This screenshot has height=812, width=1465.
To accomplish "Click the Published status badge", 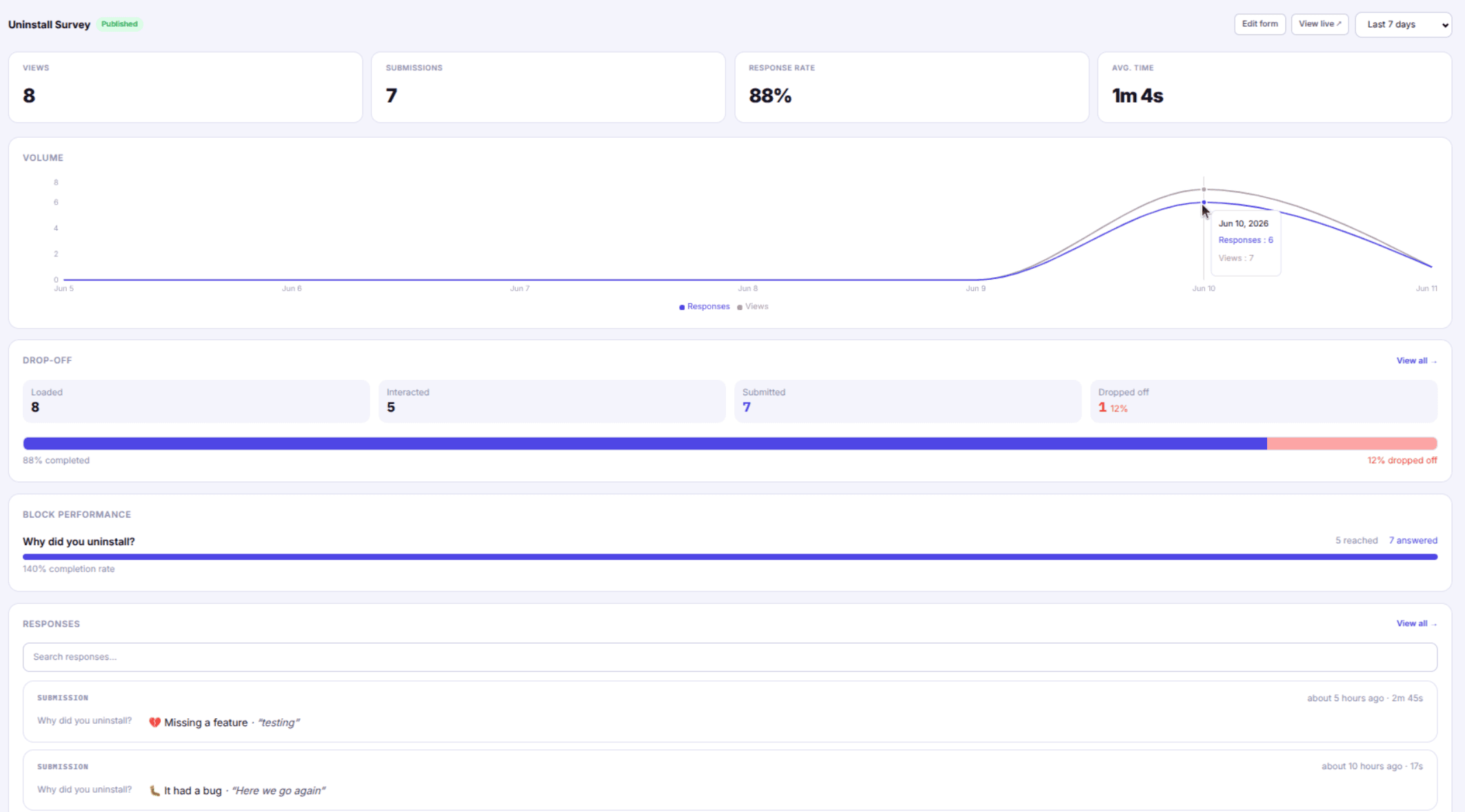I will click(x=119, y=24).
